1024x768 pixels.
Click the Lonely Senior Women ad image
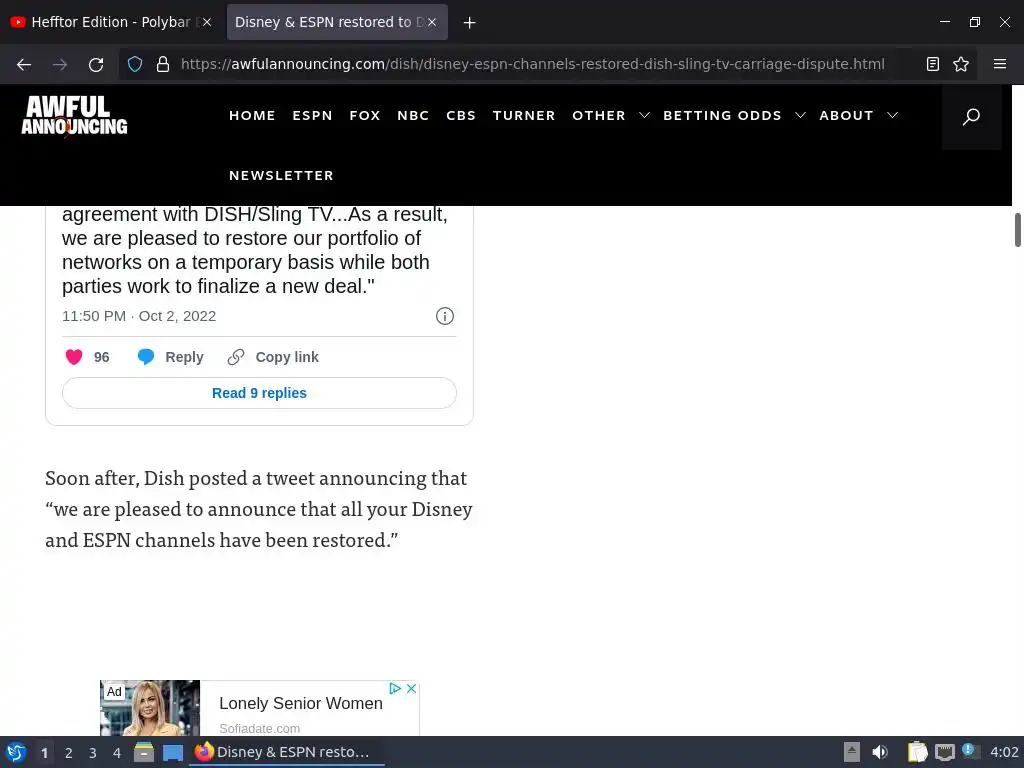coord(150,708)
